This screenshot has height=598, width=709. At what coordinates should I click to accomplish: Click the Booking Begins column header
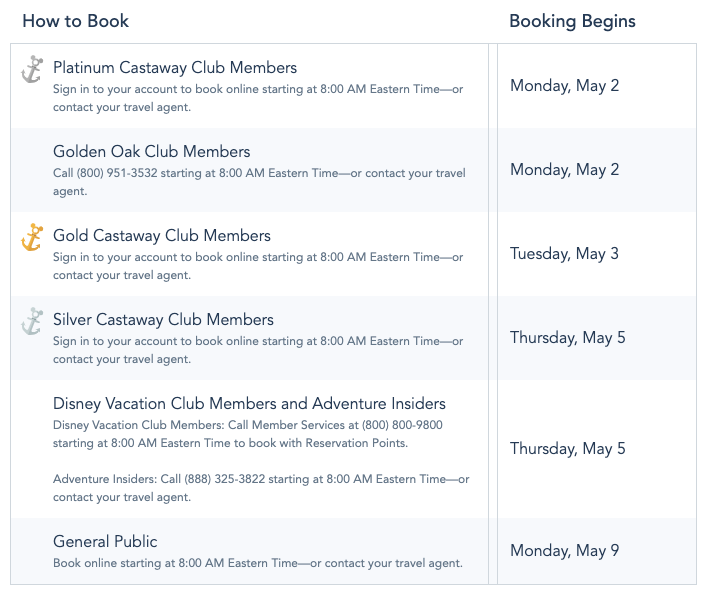coord(572,21)
